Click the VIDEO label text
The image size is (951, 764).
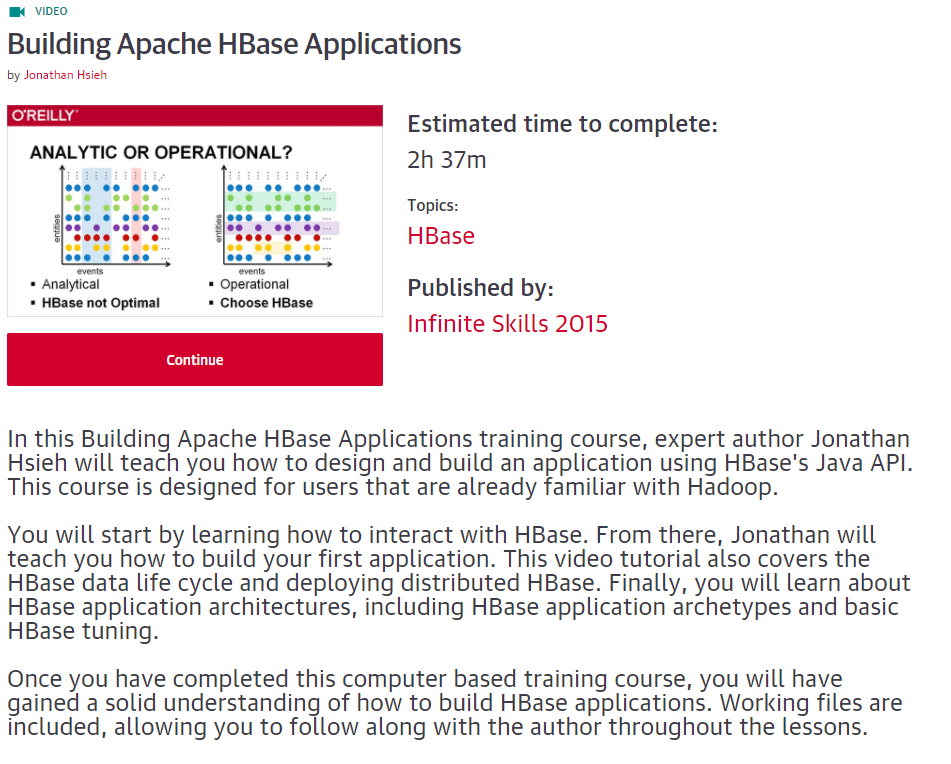pyautogui.click(x=51, y=12)
